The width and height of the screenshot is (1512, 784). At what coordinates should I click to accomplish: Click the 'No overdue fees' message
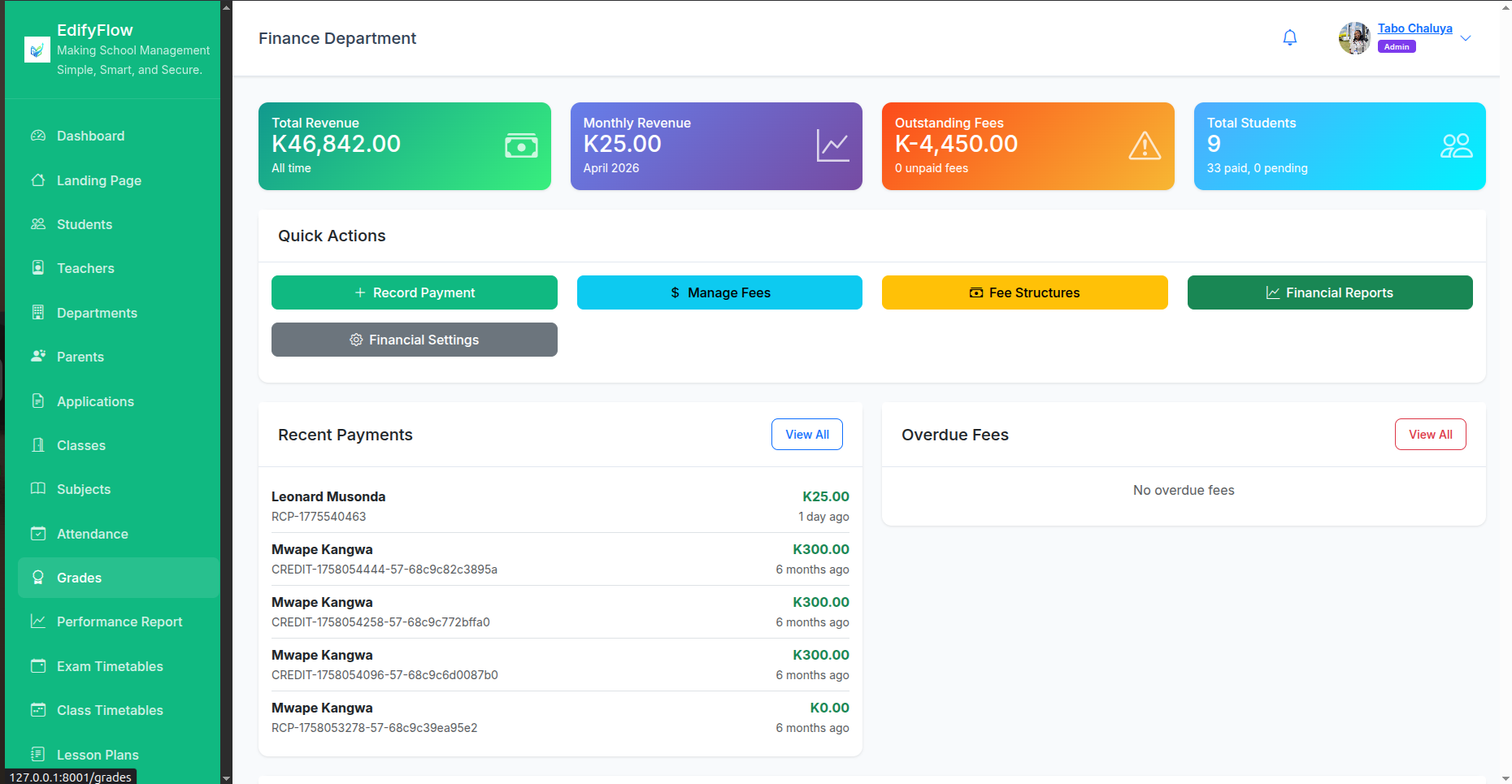(x=1184, y=490)
